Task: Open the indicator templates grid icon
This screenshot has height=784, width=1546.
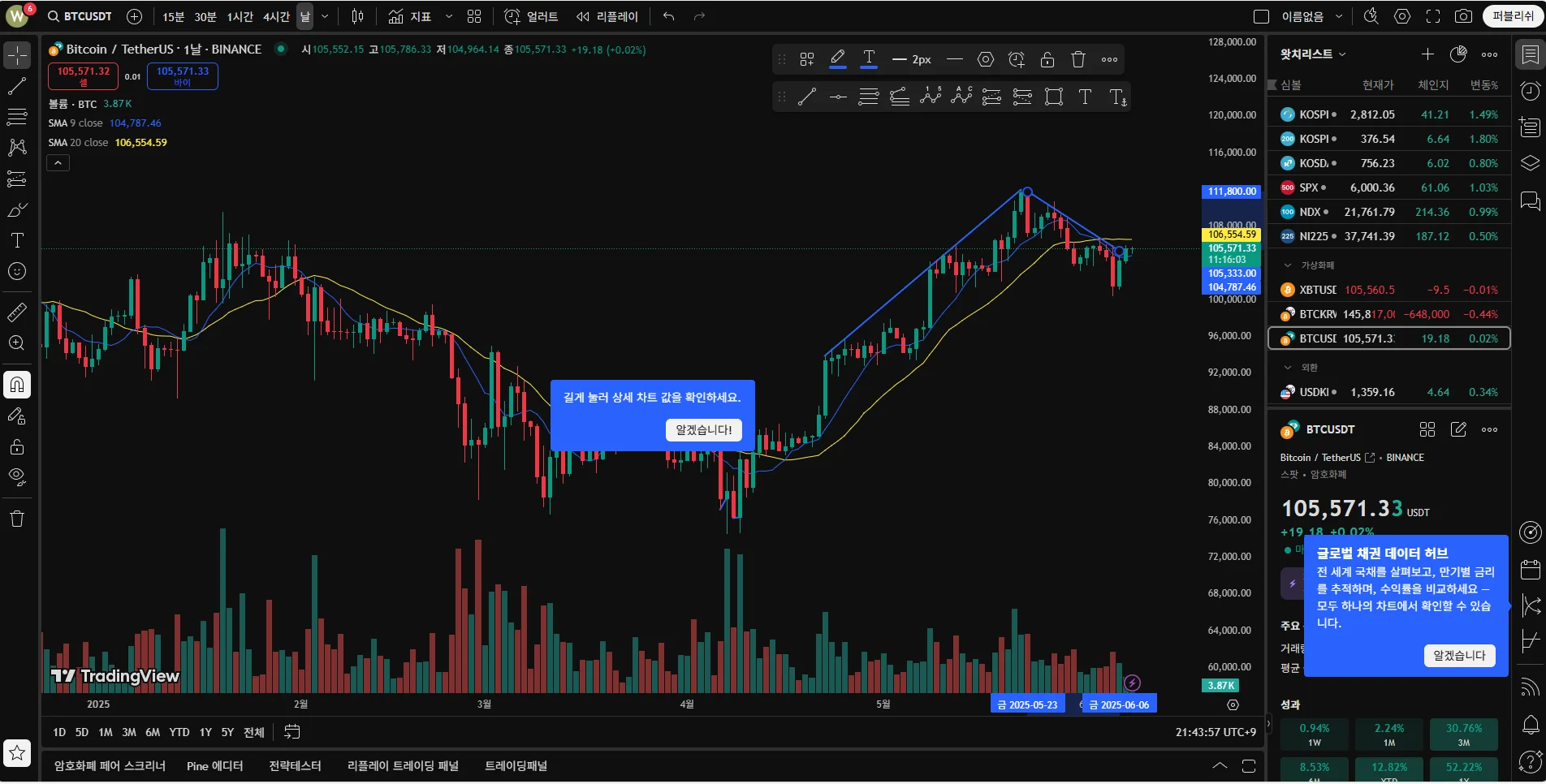Action: coord(474,16)
